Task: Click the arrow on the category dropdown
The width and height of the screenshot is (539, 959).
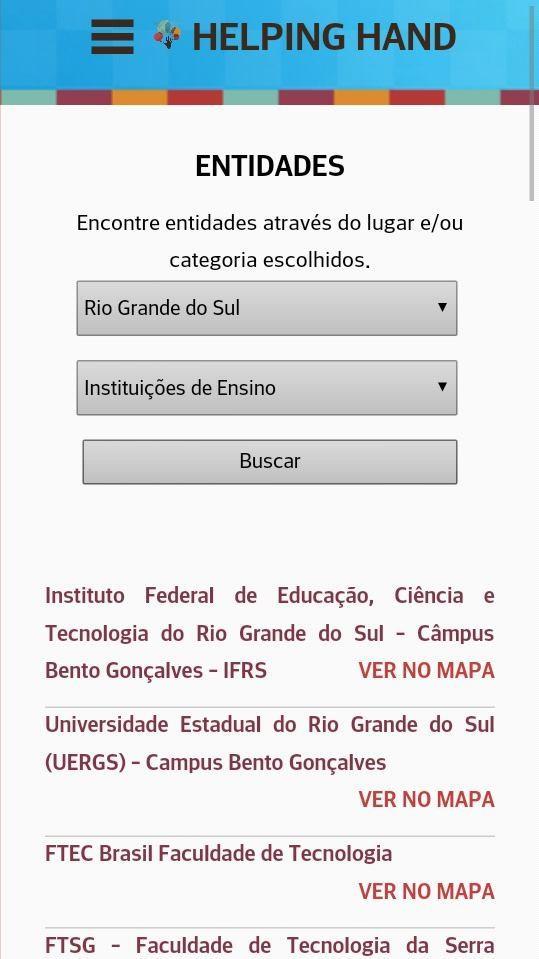Action: (x=442, y=387)
